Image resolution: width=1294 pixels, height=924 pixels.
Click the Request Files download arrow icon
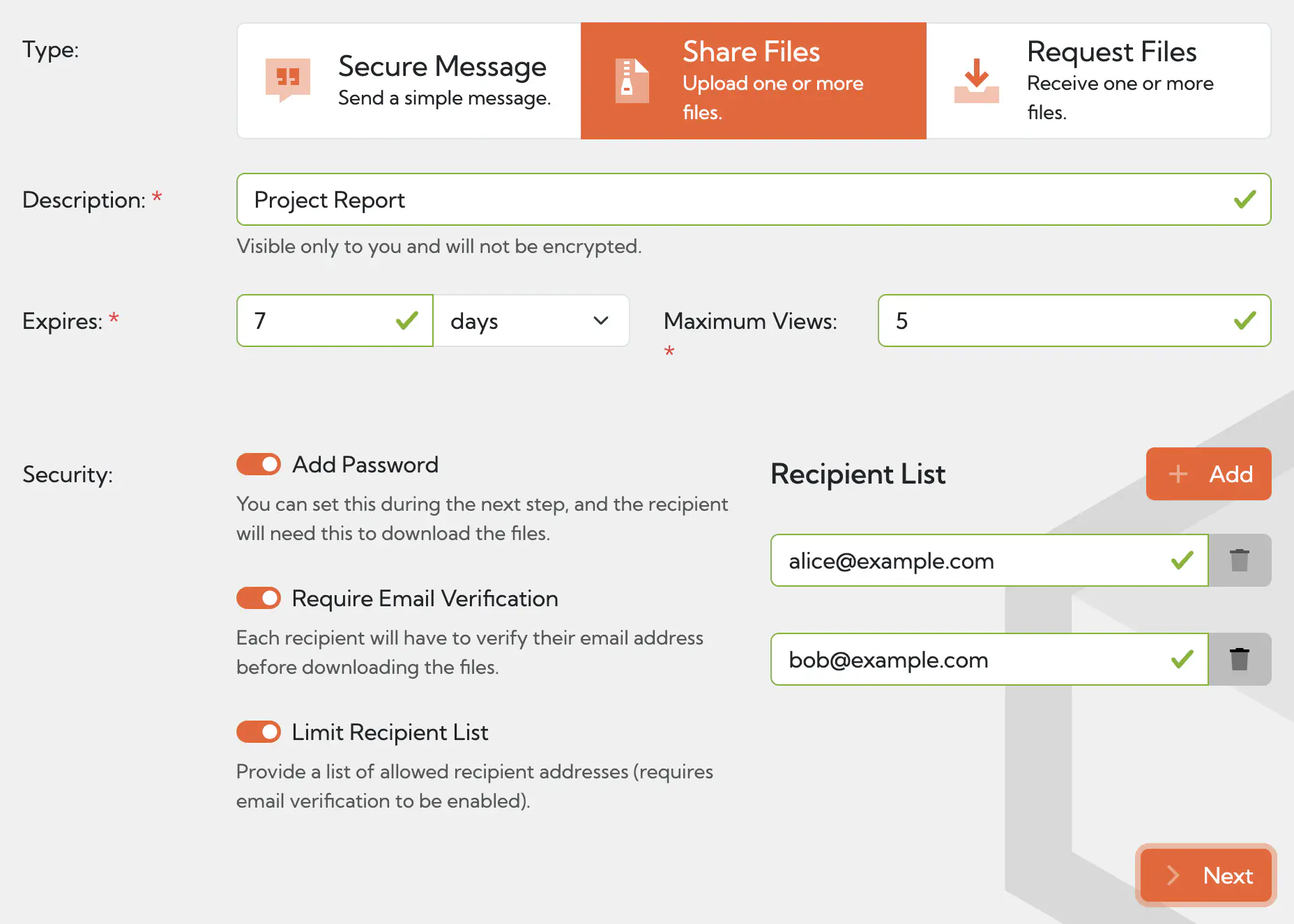click(976, 81)
